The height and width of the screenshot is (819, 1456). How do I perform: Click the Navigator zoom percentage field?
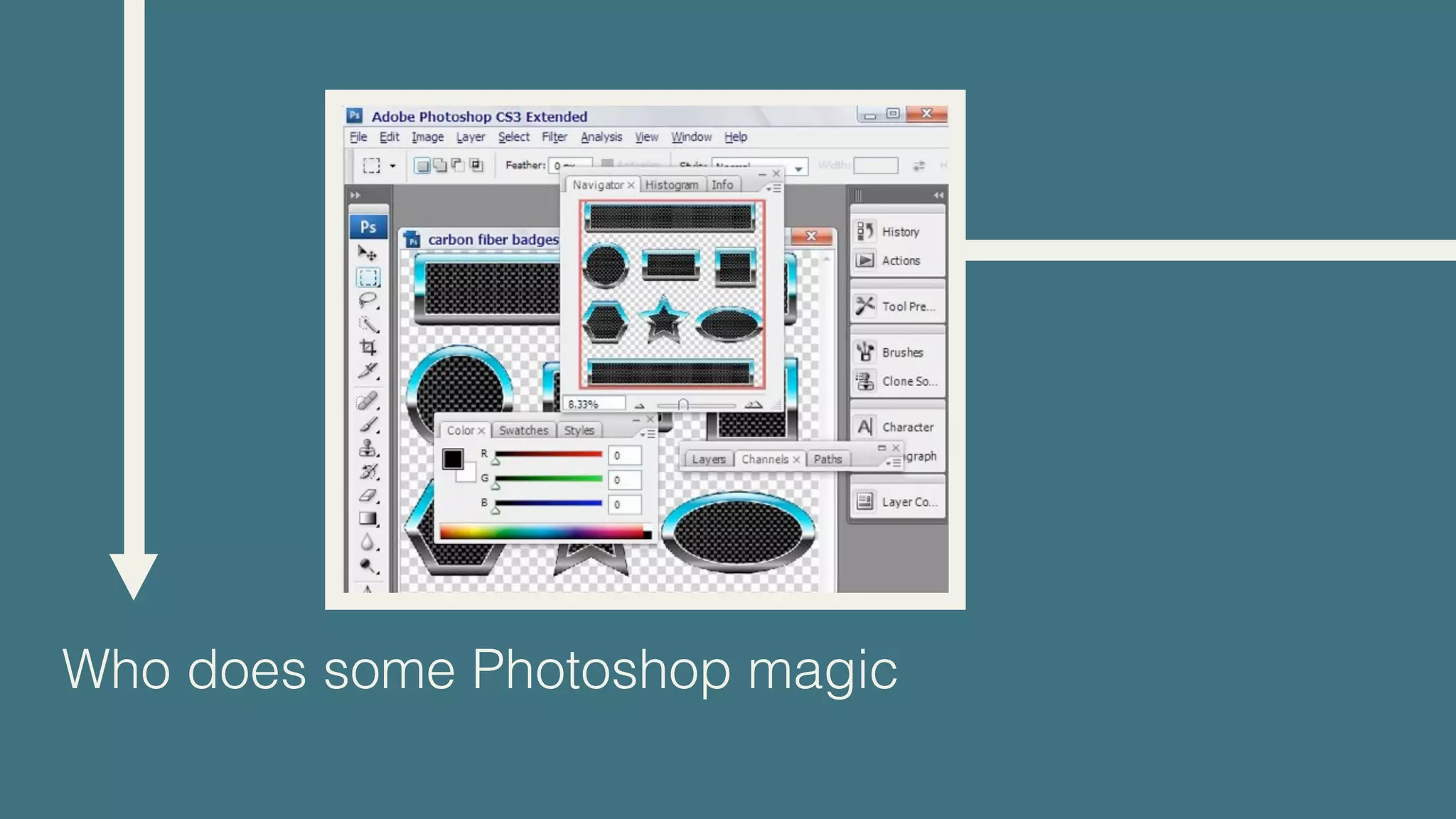pyautogui.click(x=594, y=404)
